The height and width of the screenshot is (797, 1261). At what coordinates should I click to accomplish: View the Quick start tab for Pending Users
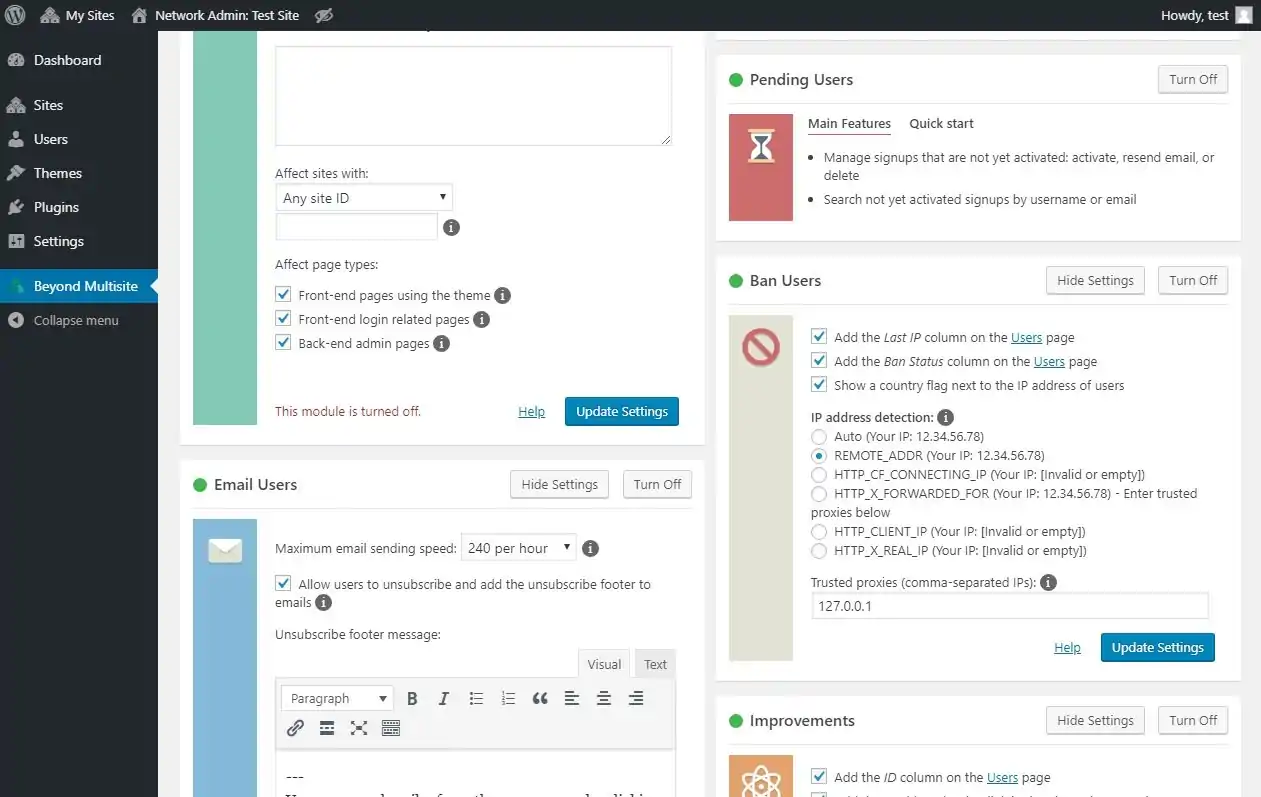click(x=941, y=123)
